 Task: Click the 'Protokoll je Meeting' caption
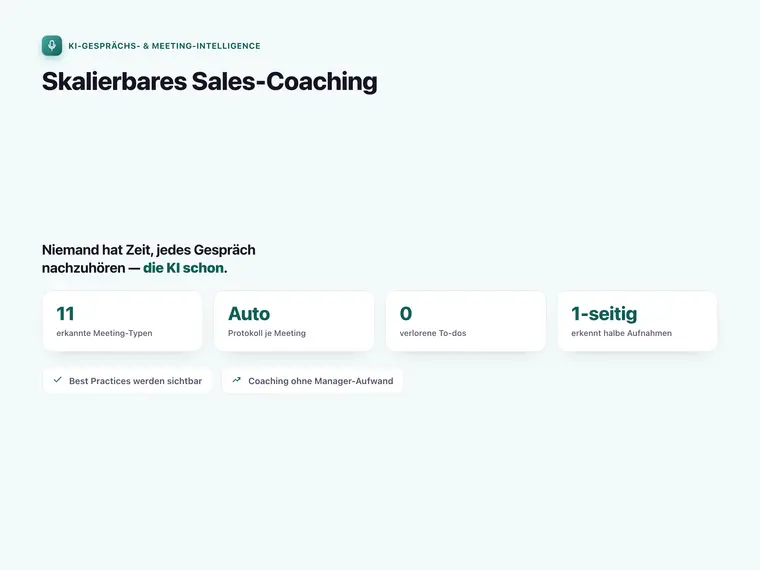267,333
